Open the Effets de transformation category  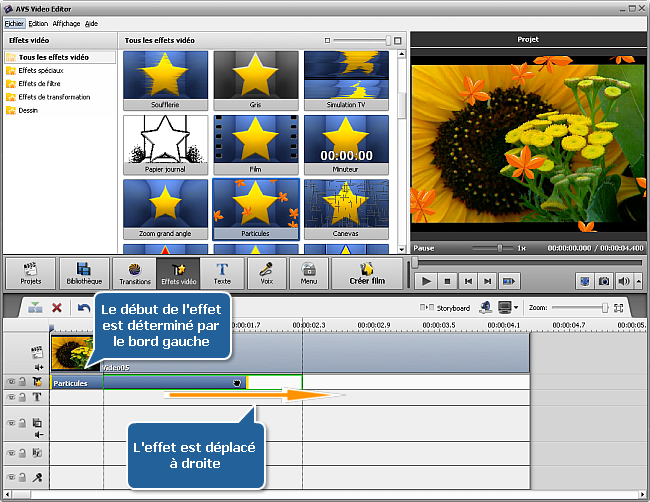pyautogui.click(x=53, y=97)
